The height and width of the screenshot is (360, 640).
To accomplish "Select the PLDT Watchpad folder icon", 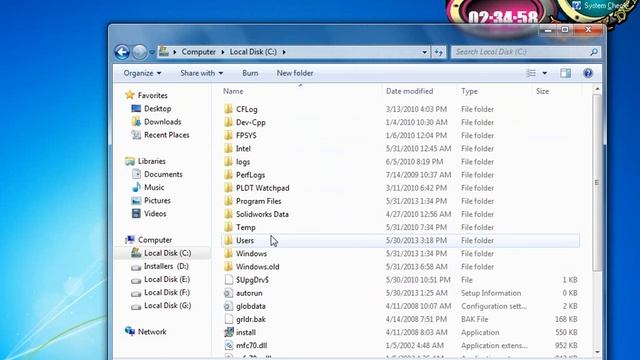I will 229,188.
